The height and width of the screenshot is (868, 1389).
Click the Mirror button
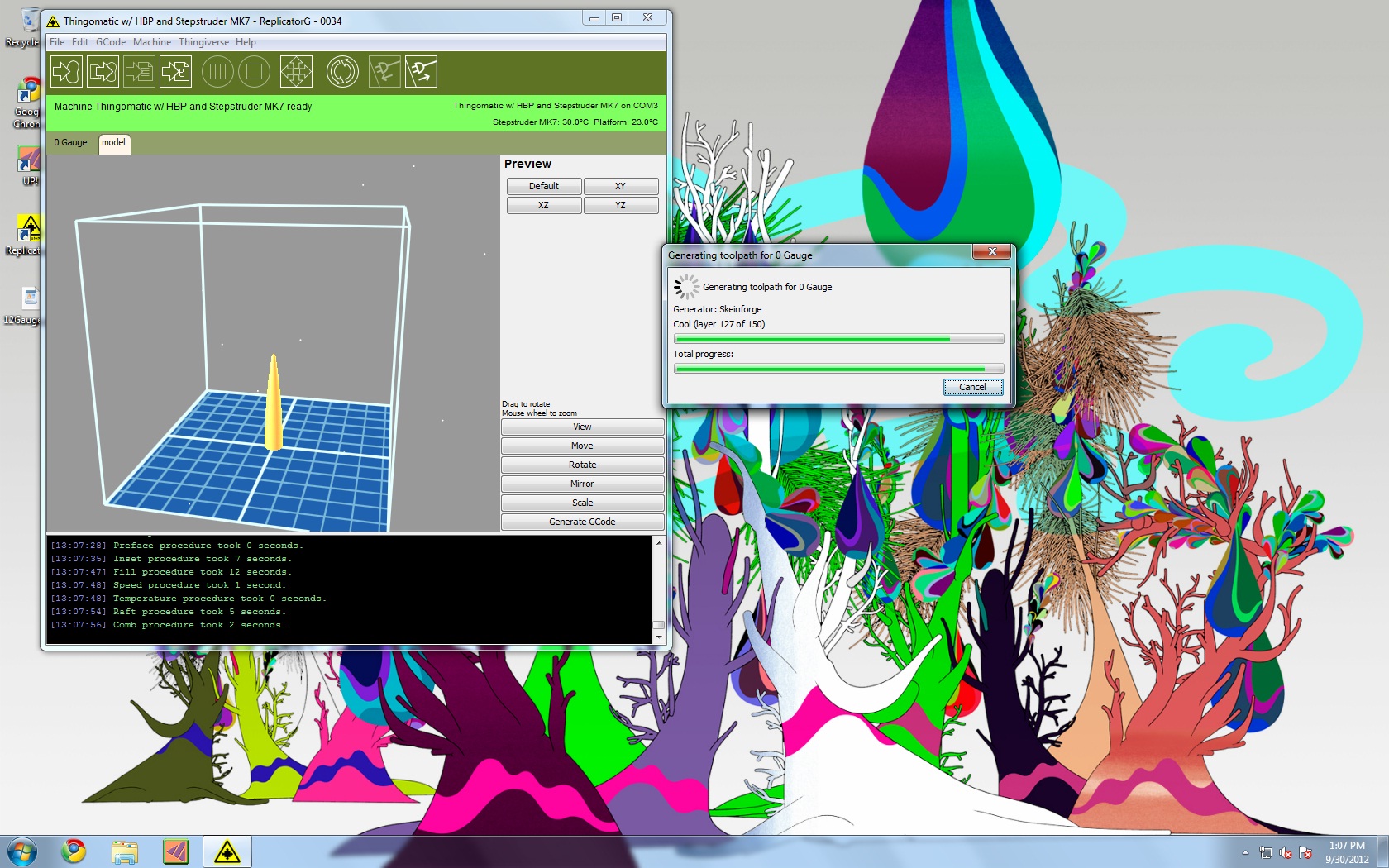point(582,484)
